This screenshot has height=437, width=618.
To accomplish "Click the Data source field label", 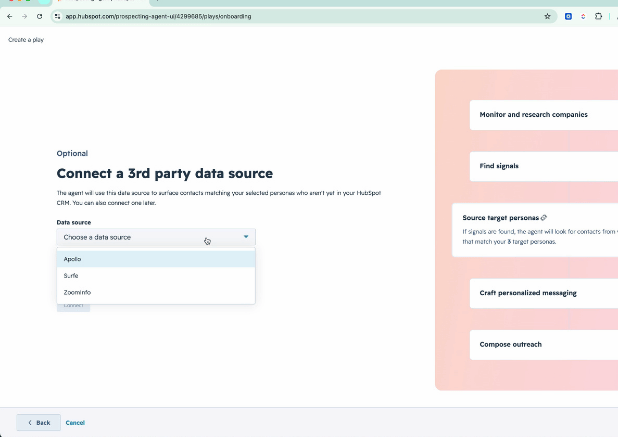I will 74,222.
